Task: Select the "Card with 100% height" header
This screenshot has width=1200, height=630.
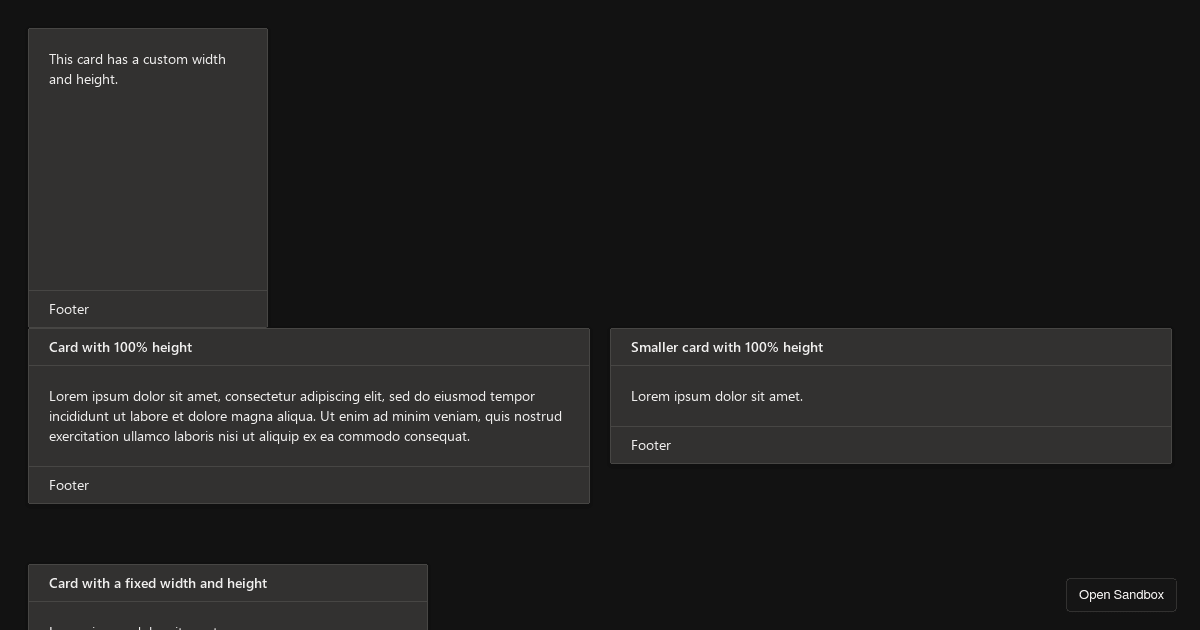Action: click(120, 347)
